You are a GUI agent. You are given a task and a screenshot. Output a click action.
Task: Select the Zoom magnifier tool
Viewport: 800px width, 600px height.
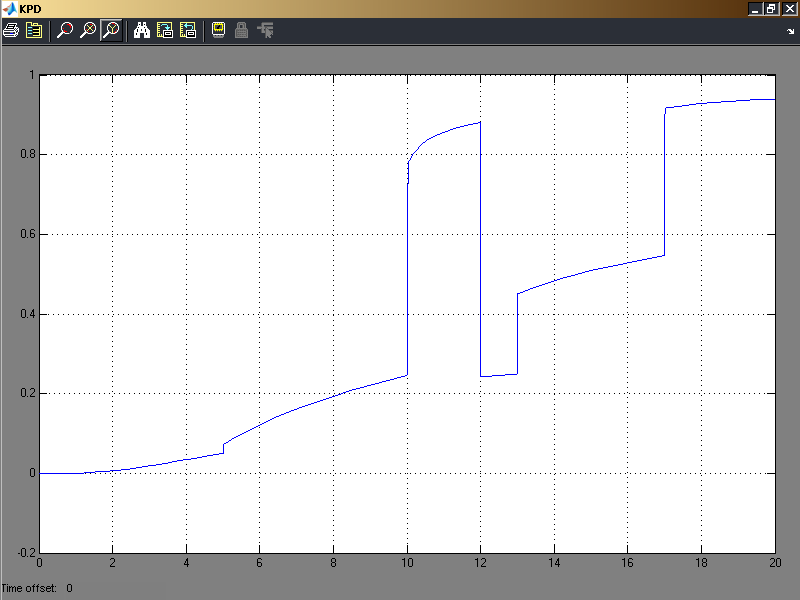point(65,30)
